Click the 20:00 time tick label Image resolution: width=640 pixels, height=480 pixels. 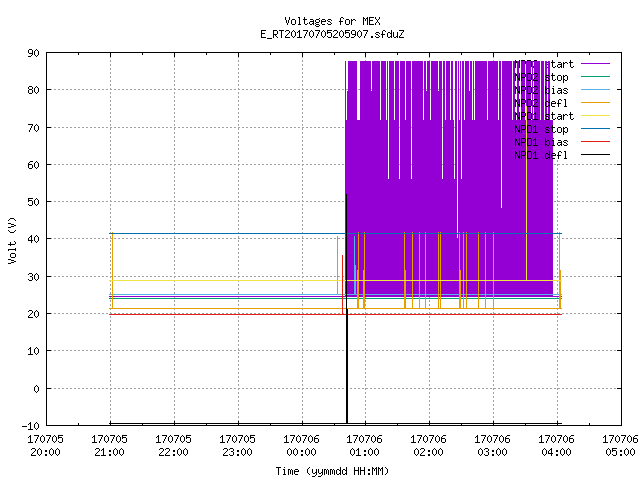pos(45,452)
